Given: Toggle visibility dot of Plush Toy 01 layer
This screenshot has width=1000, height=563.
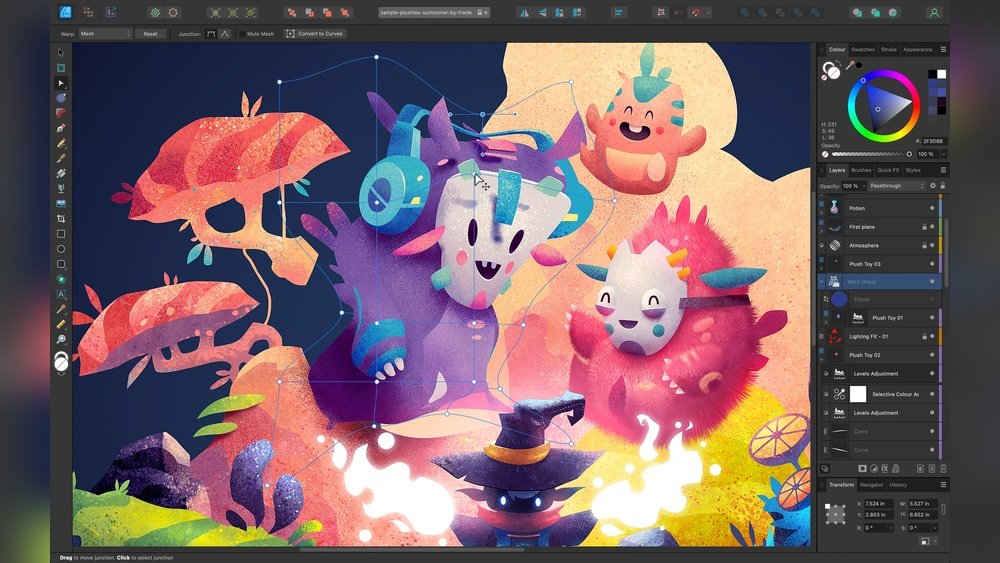Looking at the screenshot, I should tap(932, 318).
